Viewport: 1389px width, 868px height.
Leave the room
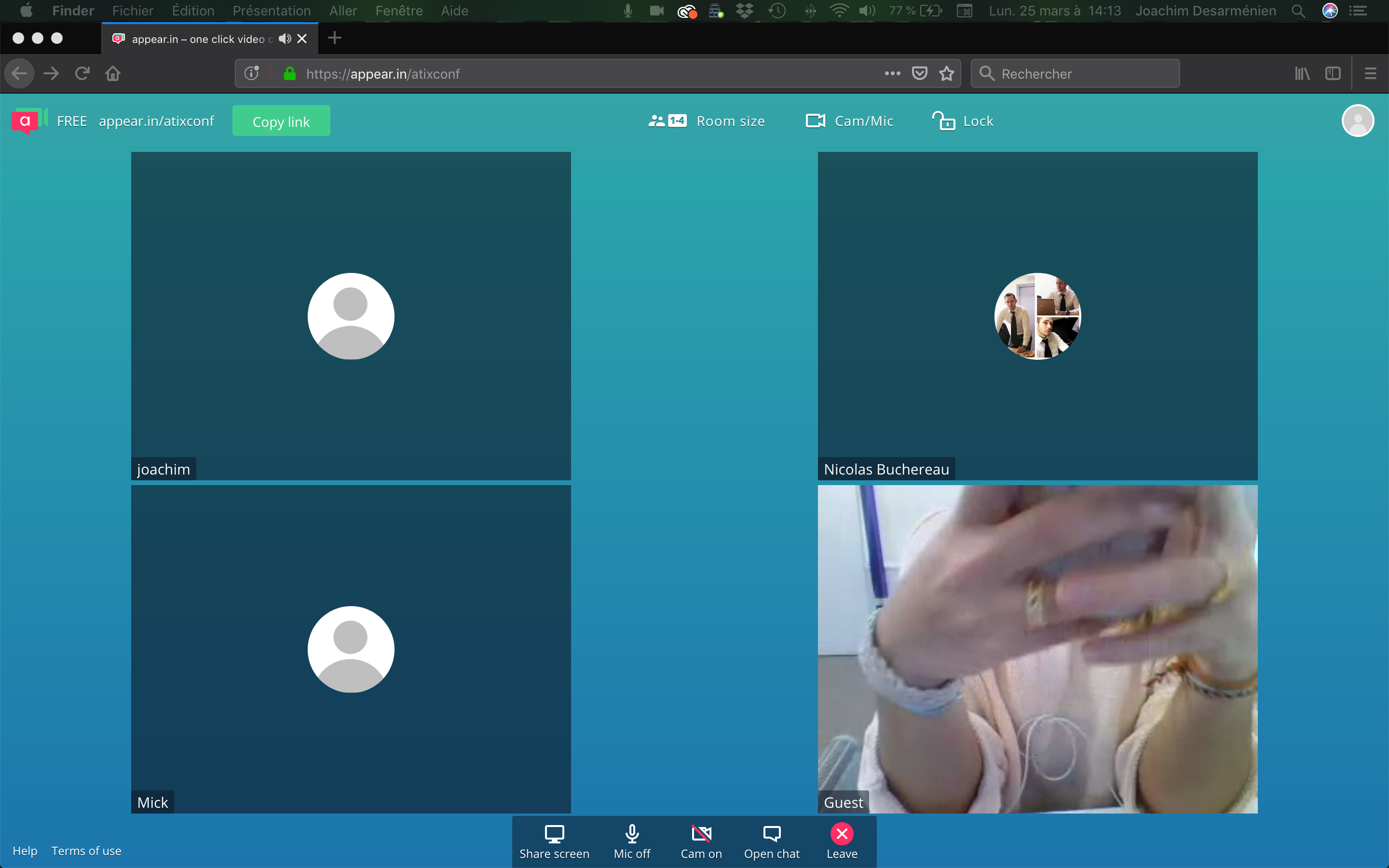point(842,842)
